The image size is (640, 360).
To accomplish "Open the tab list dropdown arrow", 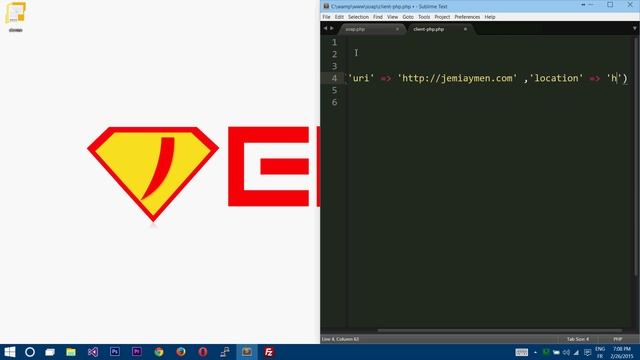I will pos(635,29).
